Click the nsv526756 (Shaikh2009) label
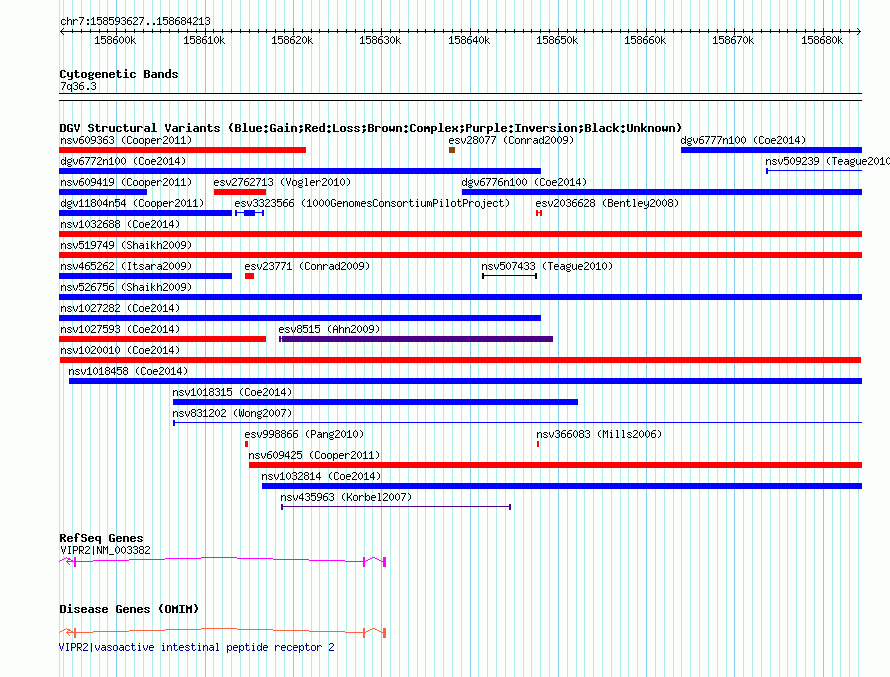Viewport: 890px width, 677px height. 126,287
